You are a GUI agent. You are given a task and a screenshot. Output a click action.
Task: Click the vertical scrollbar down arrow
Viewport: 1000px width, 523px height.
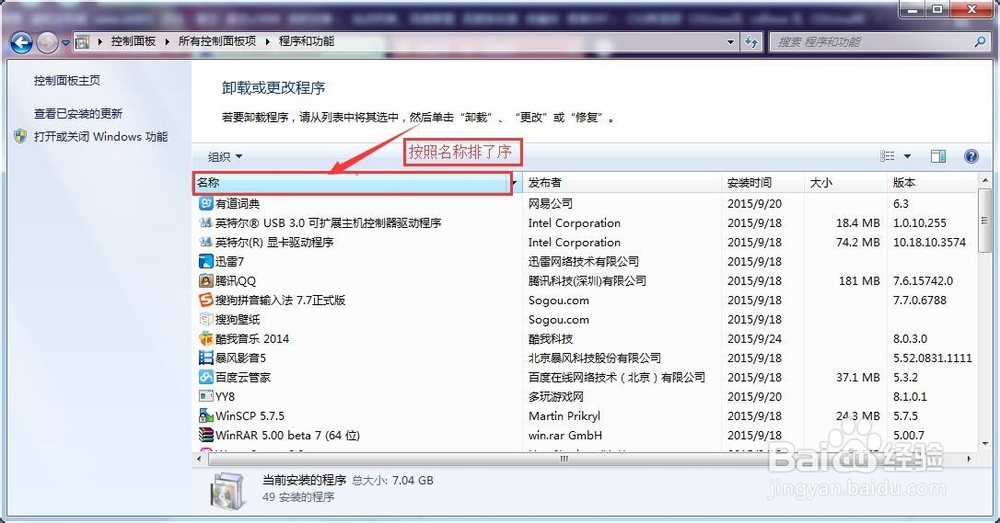point(984,443)
